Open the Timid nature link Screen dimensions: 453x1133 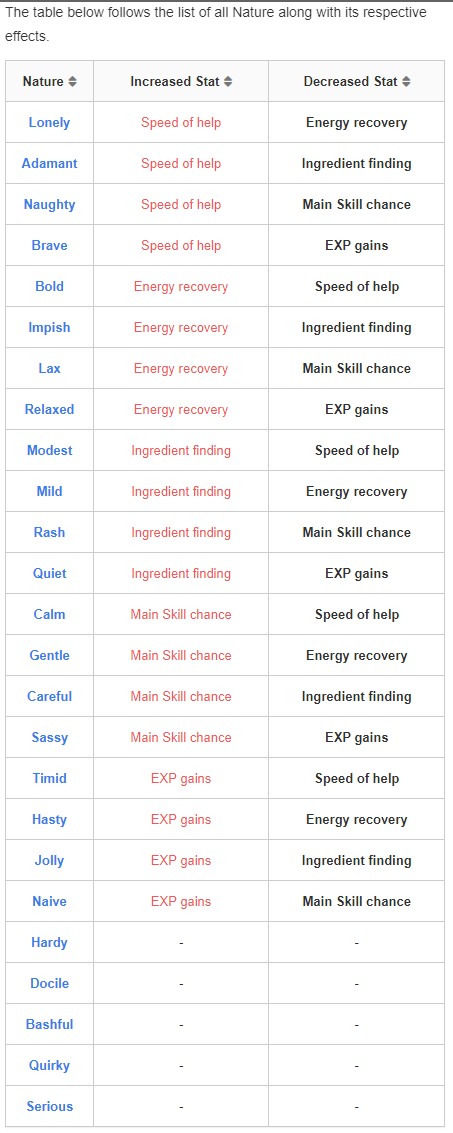click(x=49, y=778)
